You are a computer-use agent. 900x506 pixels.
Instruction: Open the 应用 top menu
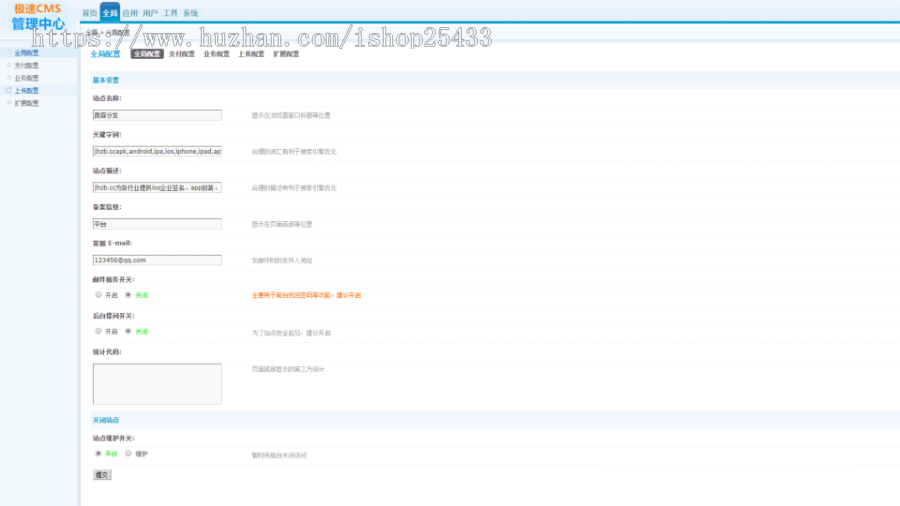tap(130, 13)
